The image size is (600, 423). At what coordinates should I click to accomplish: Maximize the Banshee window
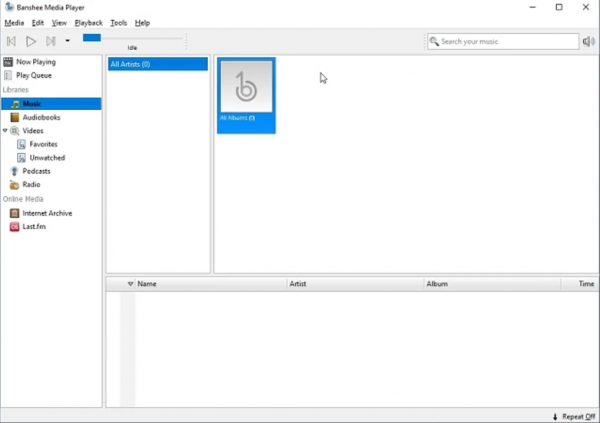[x=559, y=7]
